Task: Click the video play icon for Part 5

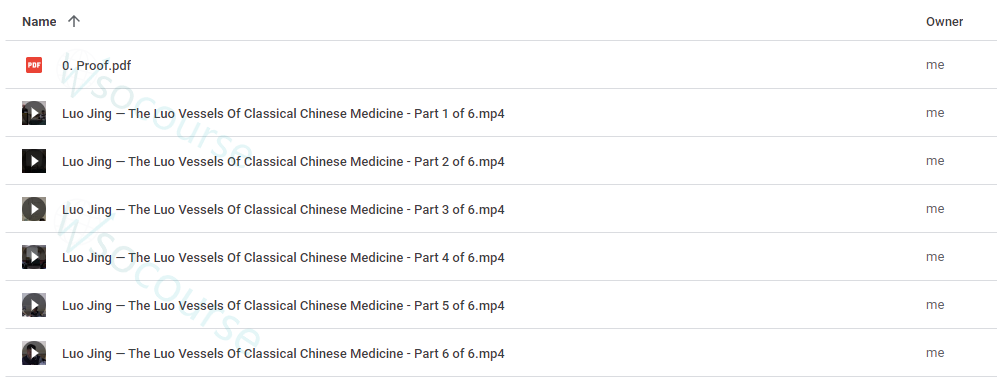Action: tap(34, 305)
